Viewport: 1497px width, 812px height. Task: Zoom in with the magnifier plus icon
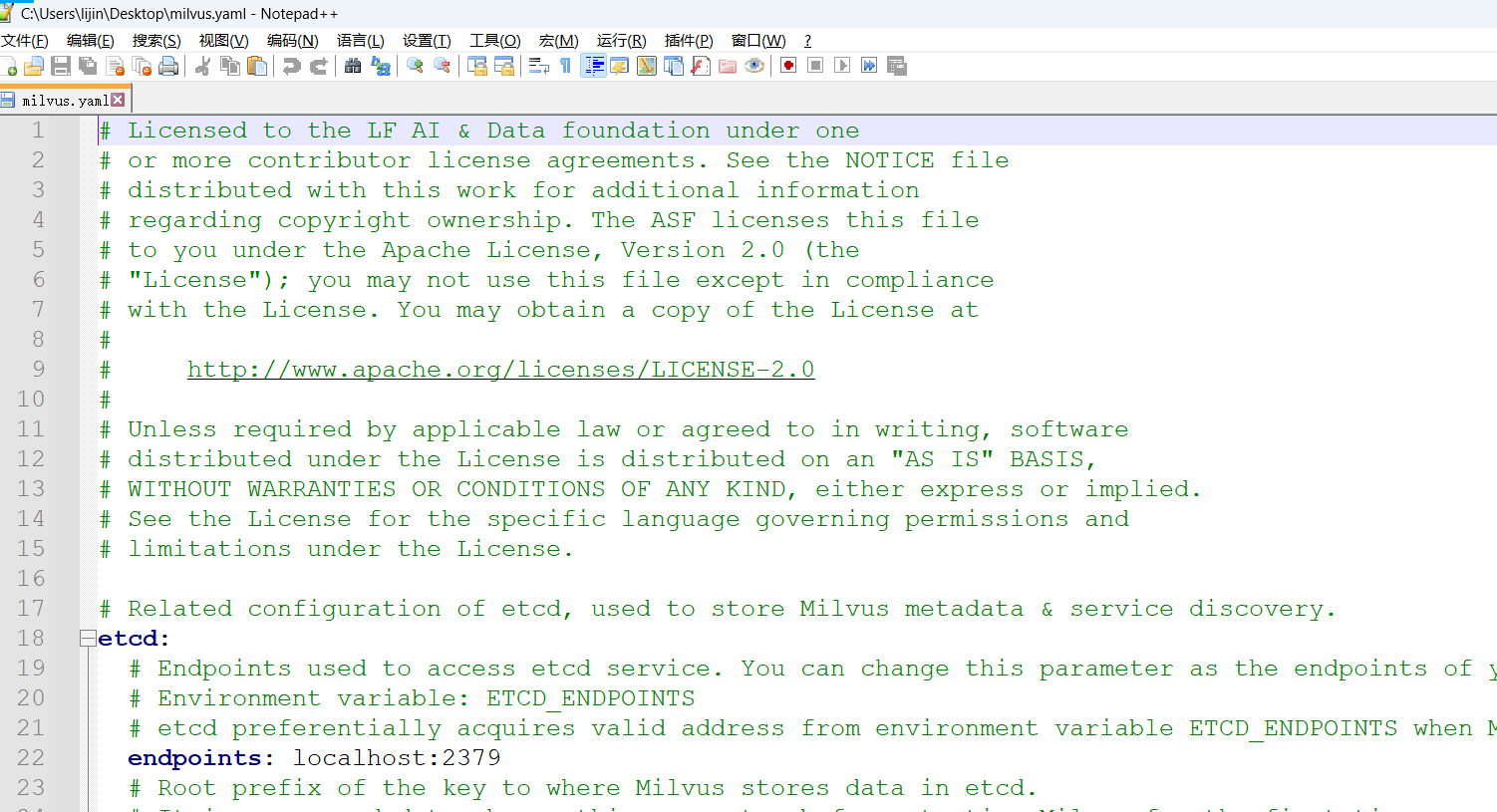click(x=415, y=66)
